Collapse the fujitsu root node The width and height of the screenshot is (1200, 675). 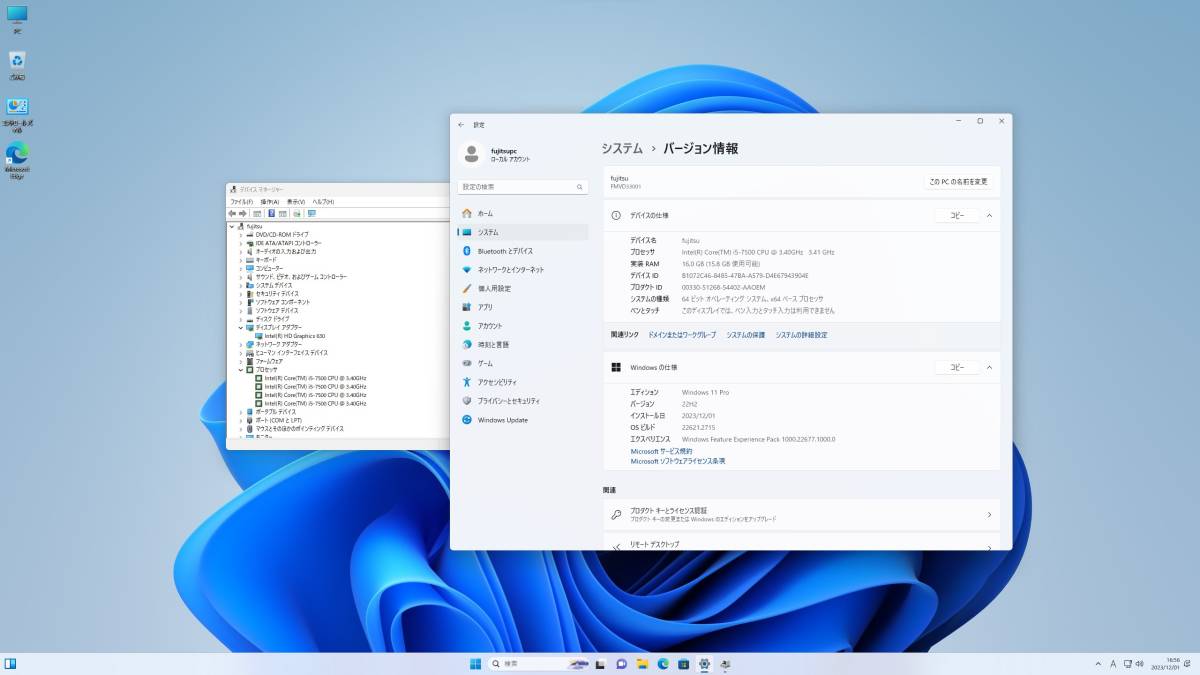233,226
